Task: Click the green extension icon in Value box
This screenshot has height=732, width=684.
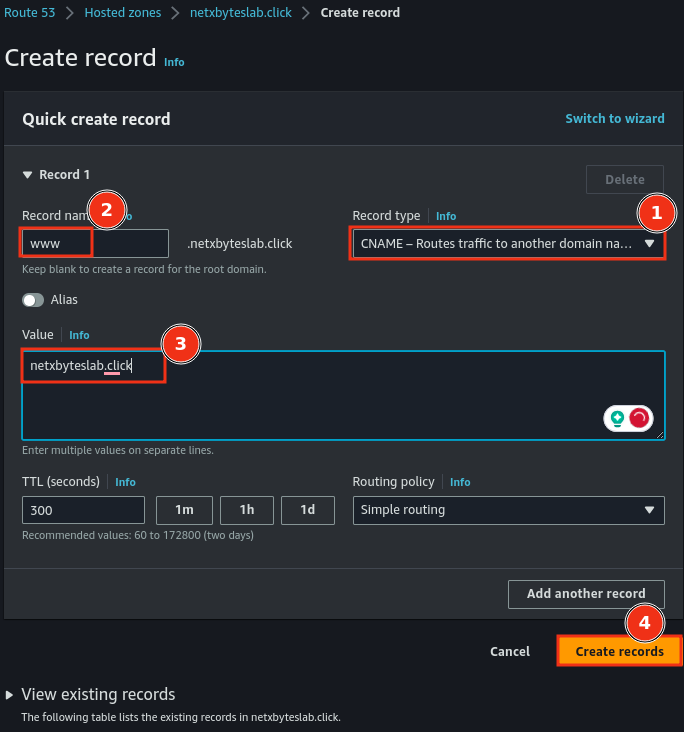Action: pyautogui.click(x=618, y=419)
